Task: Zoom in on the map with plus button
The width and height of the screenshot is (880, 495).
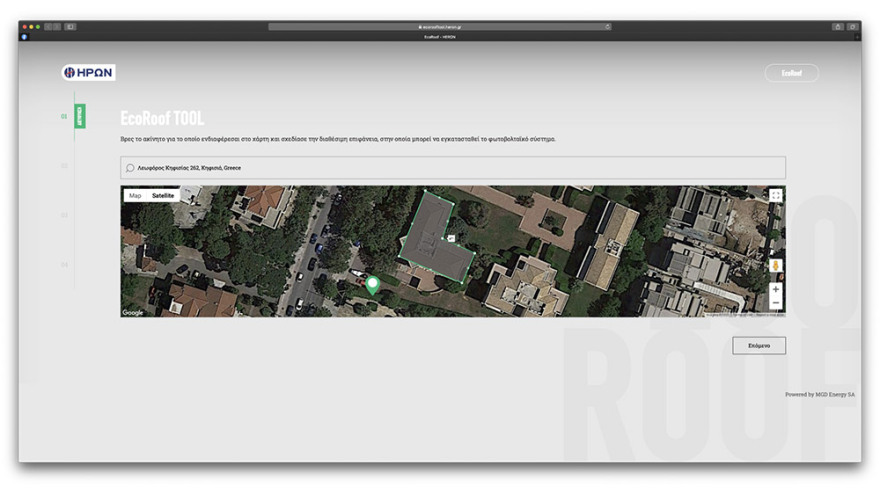Action: click(x=776, y=289)
